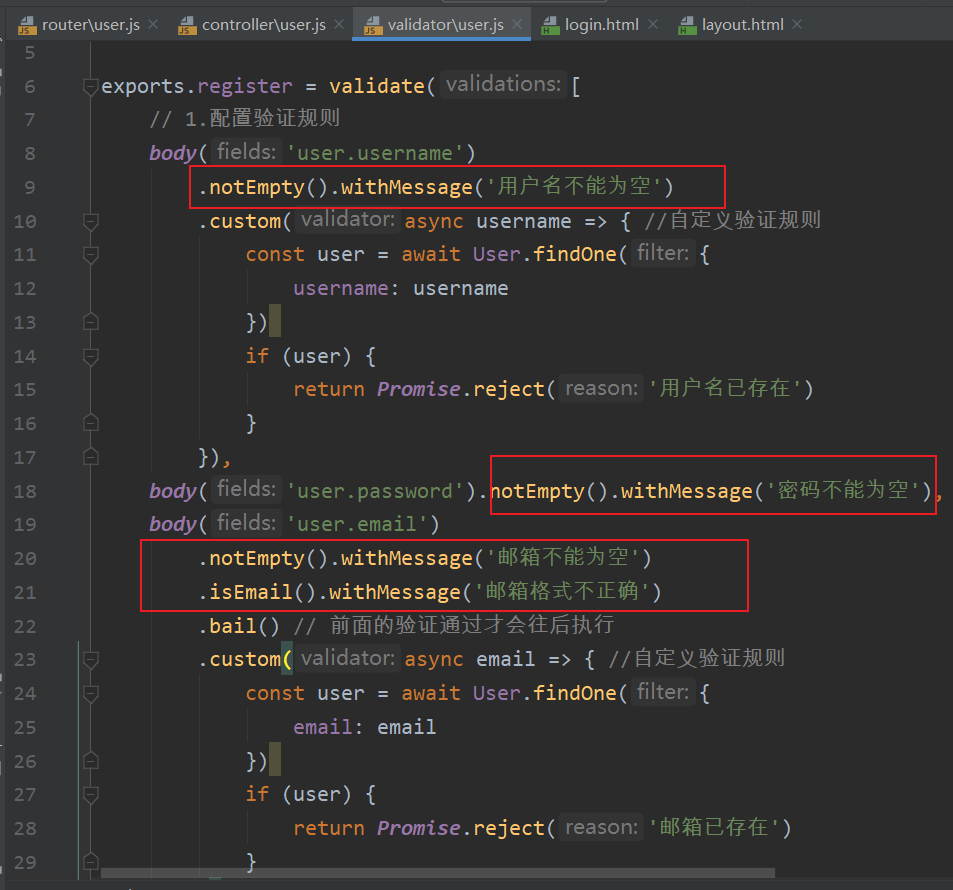The image size is (953, 890).
Task: Click 'Promise' on line 15
Action: [419, 389]
